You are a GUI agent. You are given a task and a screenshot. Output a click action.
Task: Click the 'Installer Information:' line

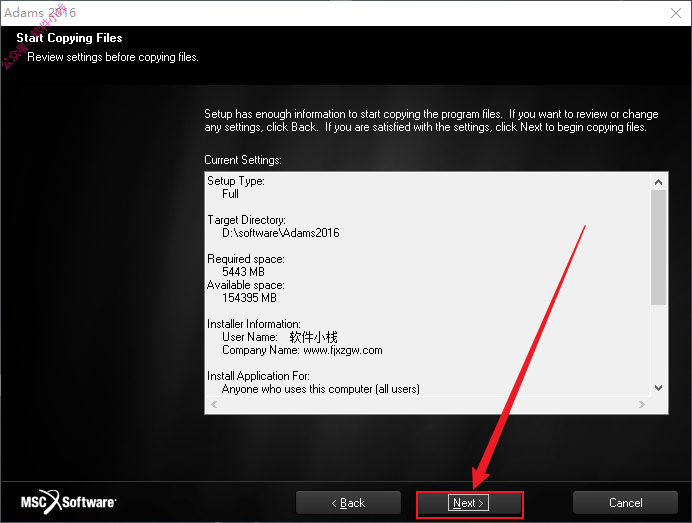[254, 324]
